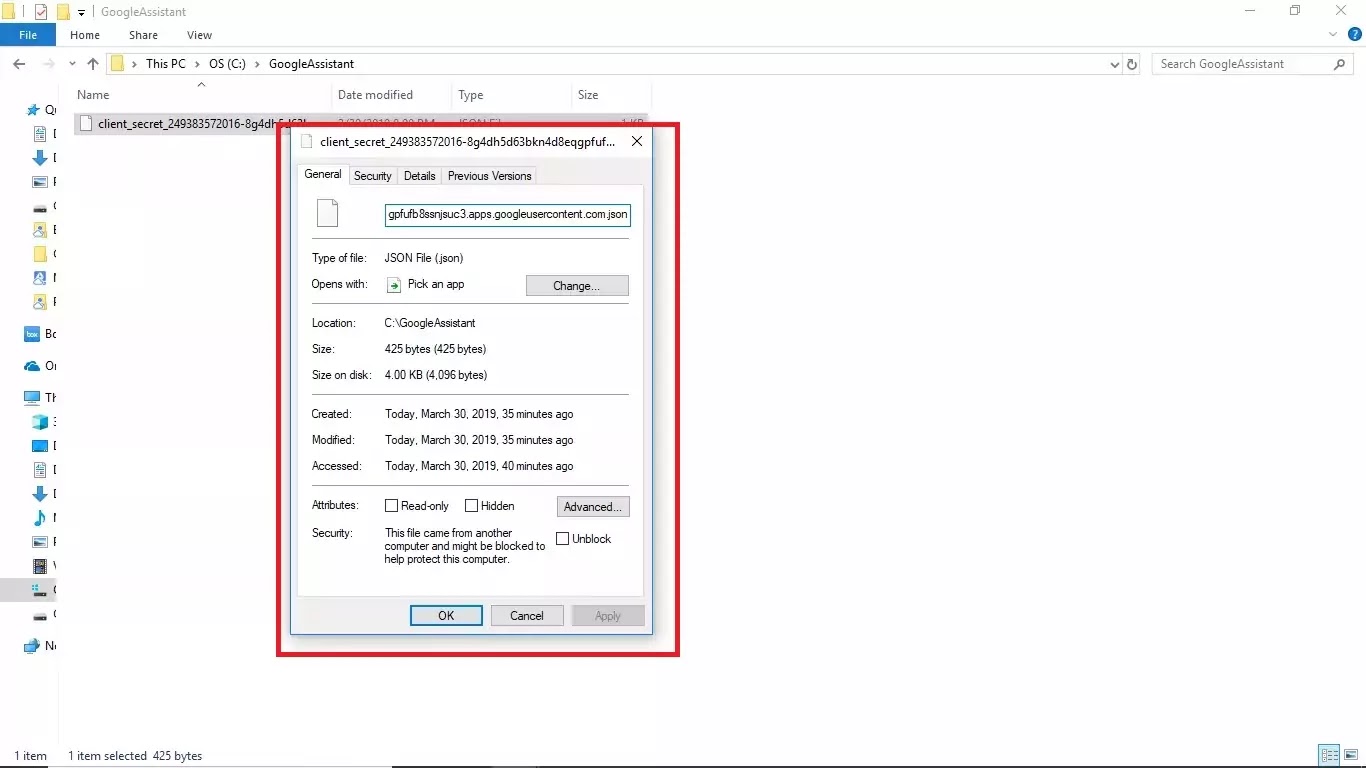Image resolution: width=1366 pixels, height=768 pixels.
Task: Switch to Large icons view in status bar
Action: pos(1350,755)
